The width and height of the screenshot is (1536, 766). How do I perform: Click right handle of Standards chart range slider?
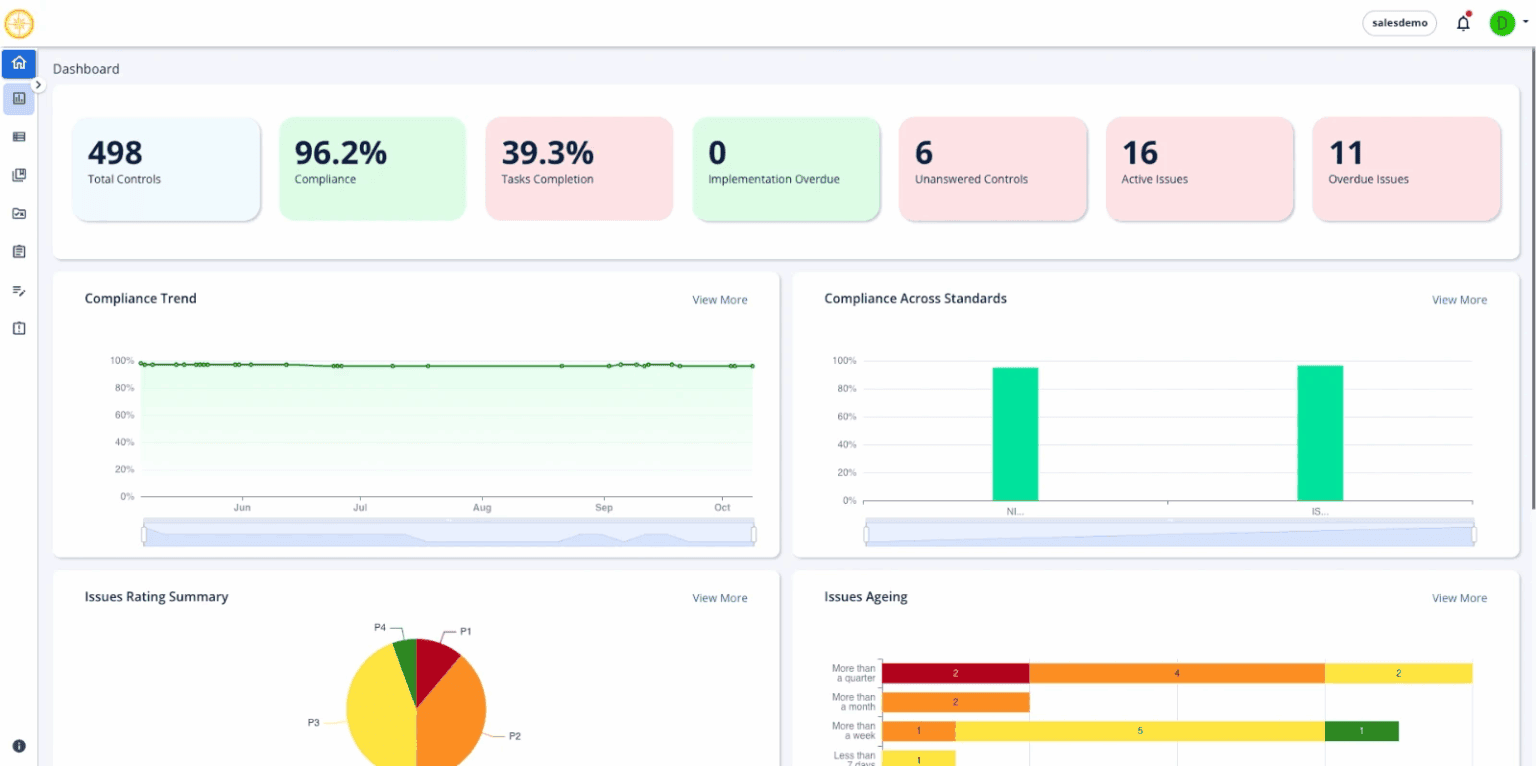tap(1473, 535)
